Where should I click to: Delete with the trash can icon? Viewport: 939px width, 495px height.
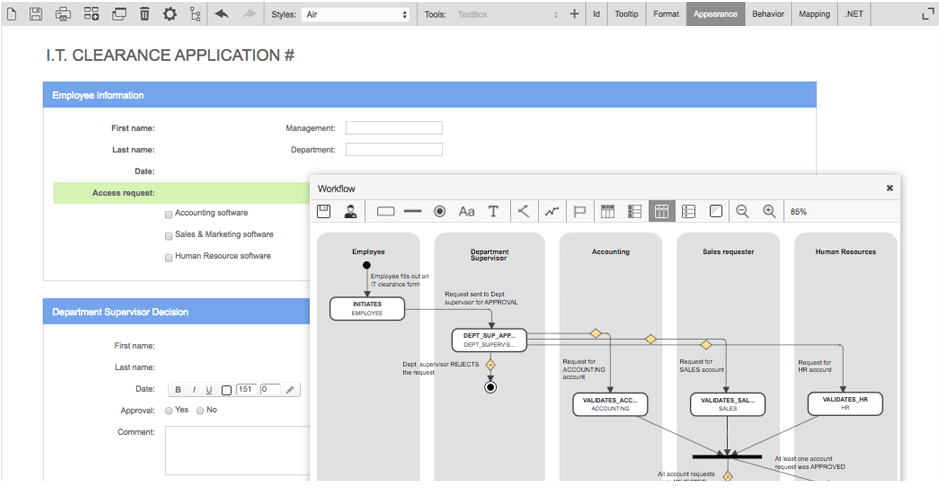tap(144, 14)
